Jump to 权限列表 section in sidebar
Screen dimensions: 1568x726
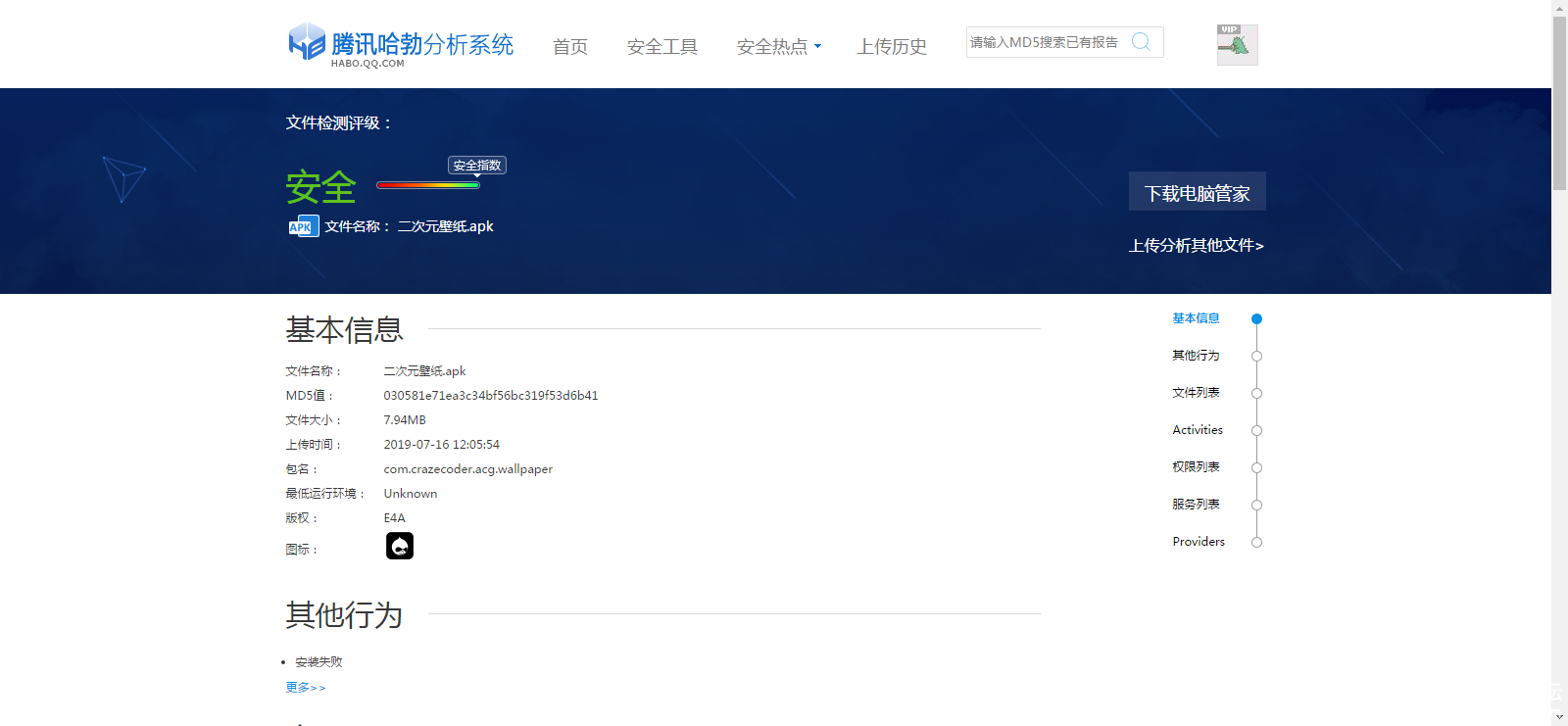pos(1196,467)
